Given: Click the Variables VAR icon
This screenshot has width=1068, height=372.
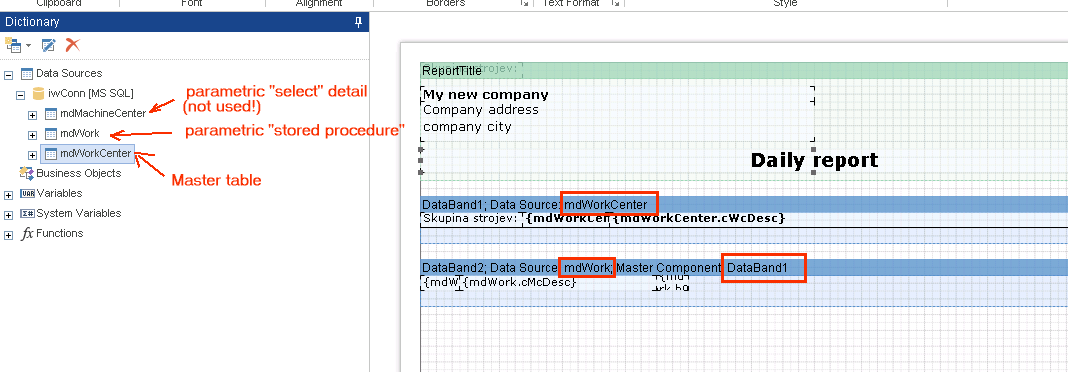Looking at the screenshot, I should (27, 193).
